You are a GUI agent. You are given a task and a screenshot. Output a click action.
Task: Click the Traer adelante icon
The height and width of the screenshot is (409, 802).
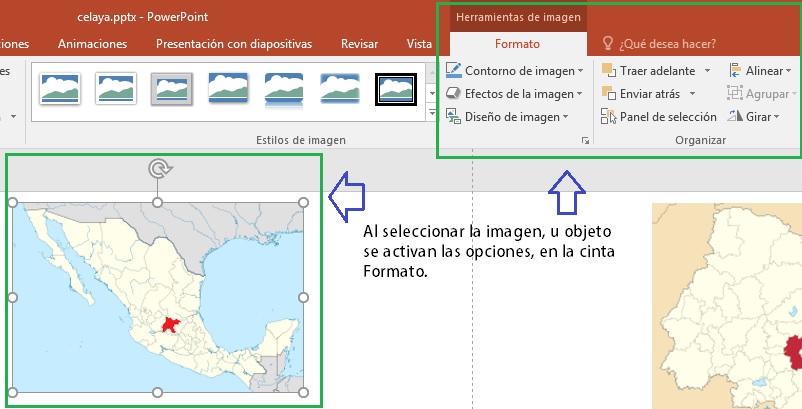pos(608,71)
